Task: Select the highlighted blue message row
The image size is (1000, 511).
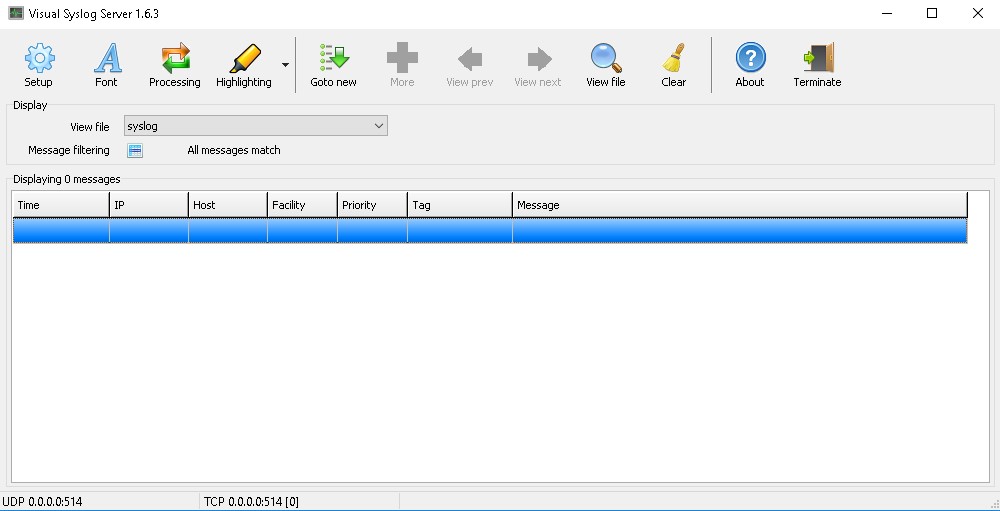Action: pos(490,230)
